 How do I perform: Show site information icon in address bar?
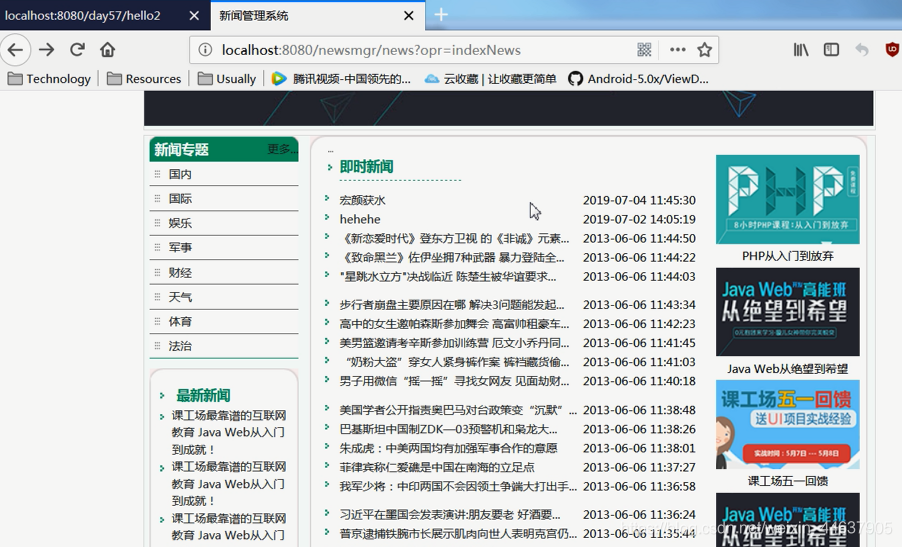205,50
